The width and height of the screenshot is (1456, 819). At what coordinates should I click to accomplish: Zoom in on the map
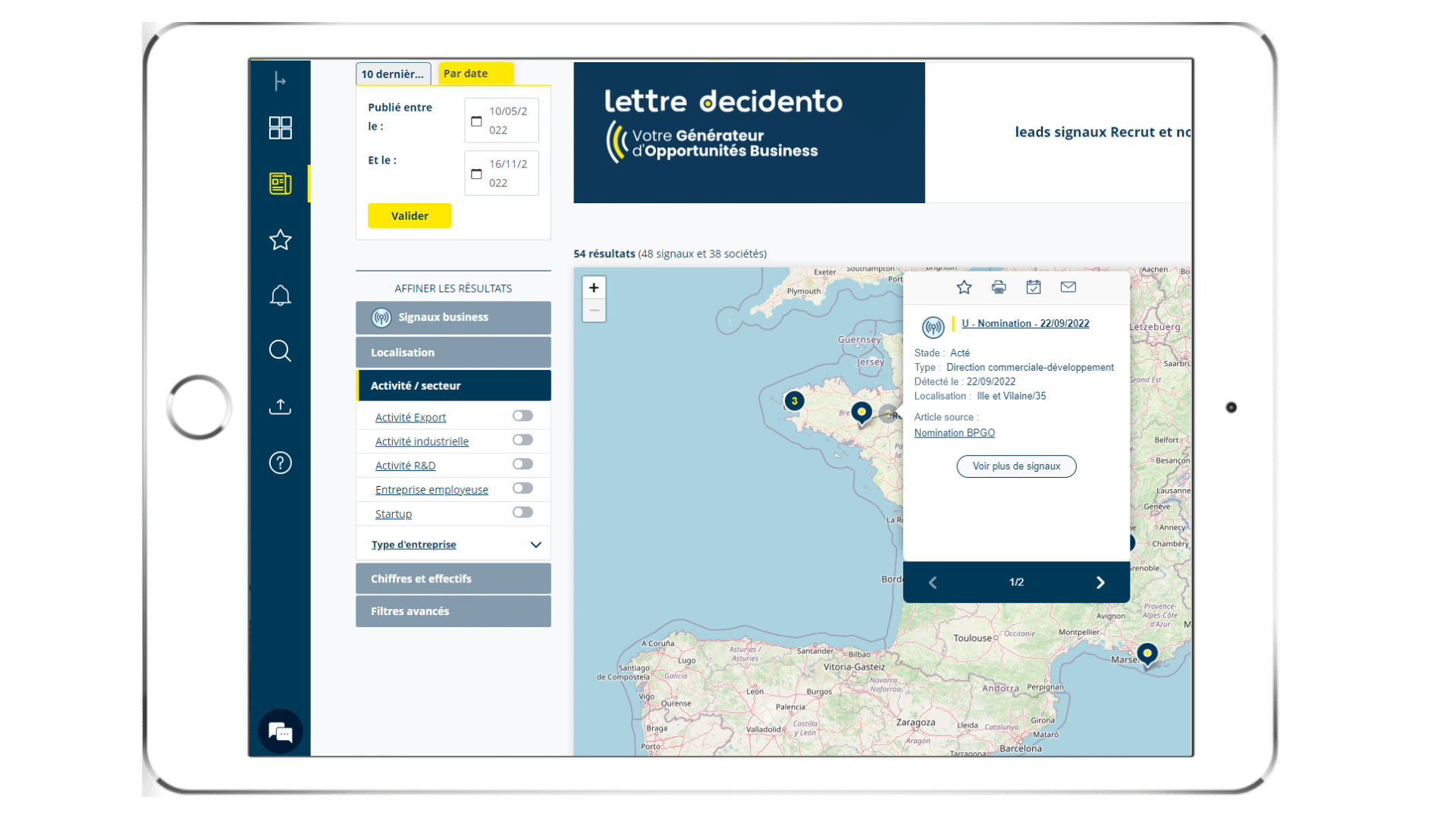(x=594, y=287)
